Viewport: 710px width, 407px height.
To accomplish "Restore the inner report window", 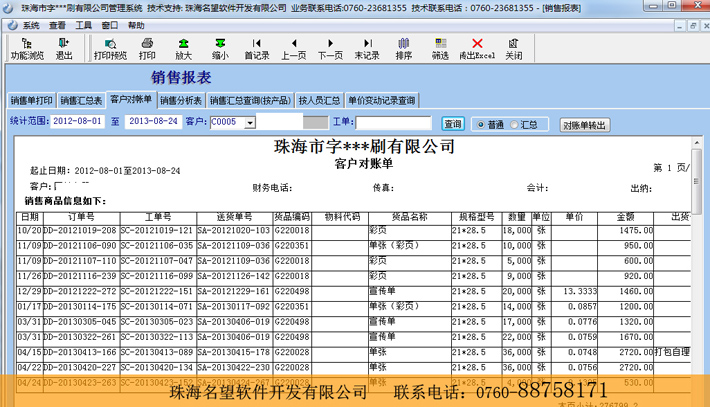I will tap(693, 26).
